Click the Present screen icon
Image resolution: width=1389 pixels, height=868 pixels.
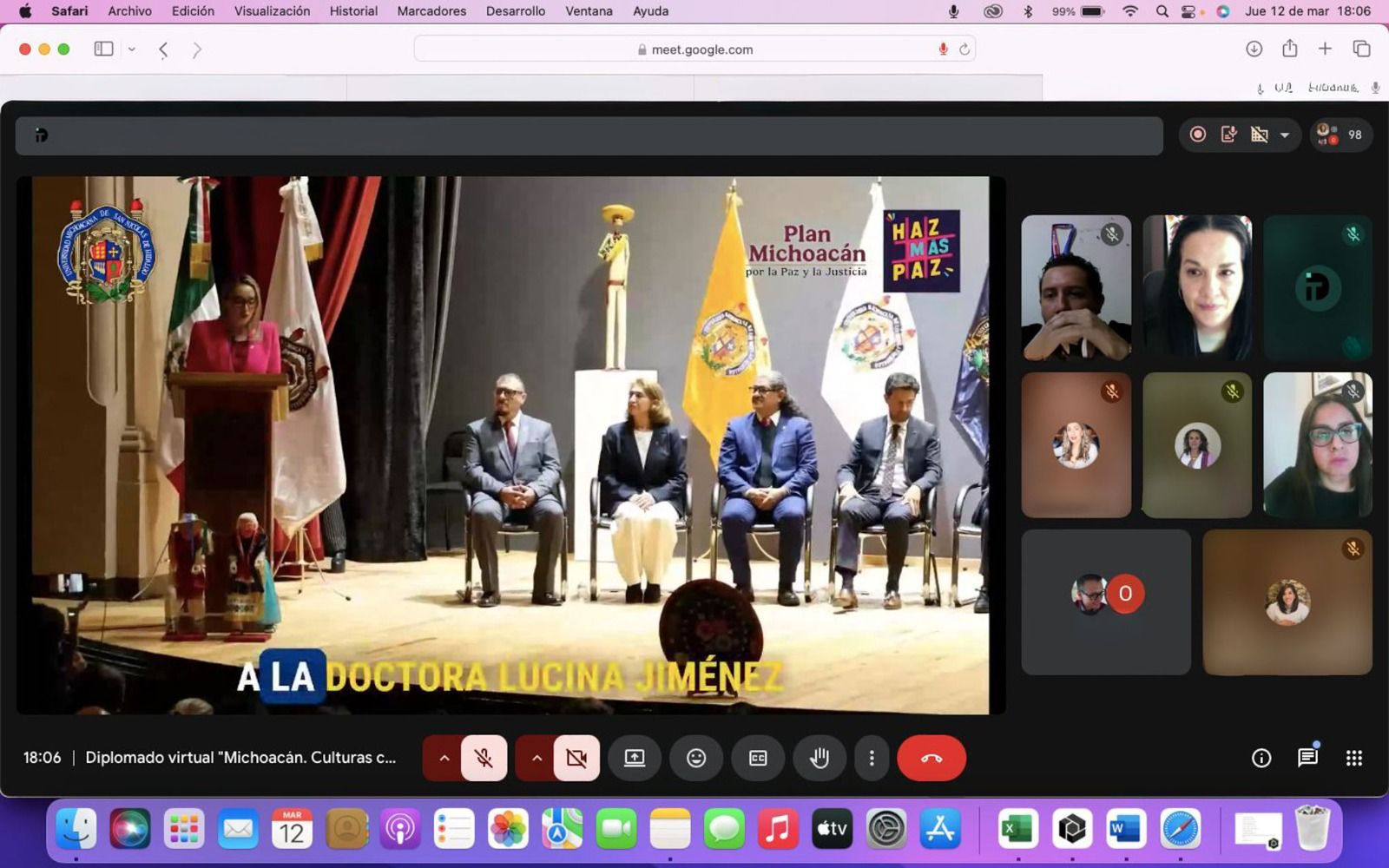pos(635,758)
